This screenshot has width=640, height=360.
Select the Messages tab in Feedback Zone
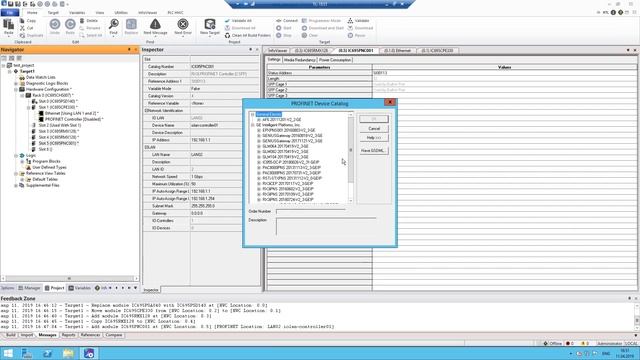click(x=47, y=335)
